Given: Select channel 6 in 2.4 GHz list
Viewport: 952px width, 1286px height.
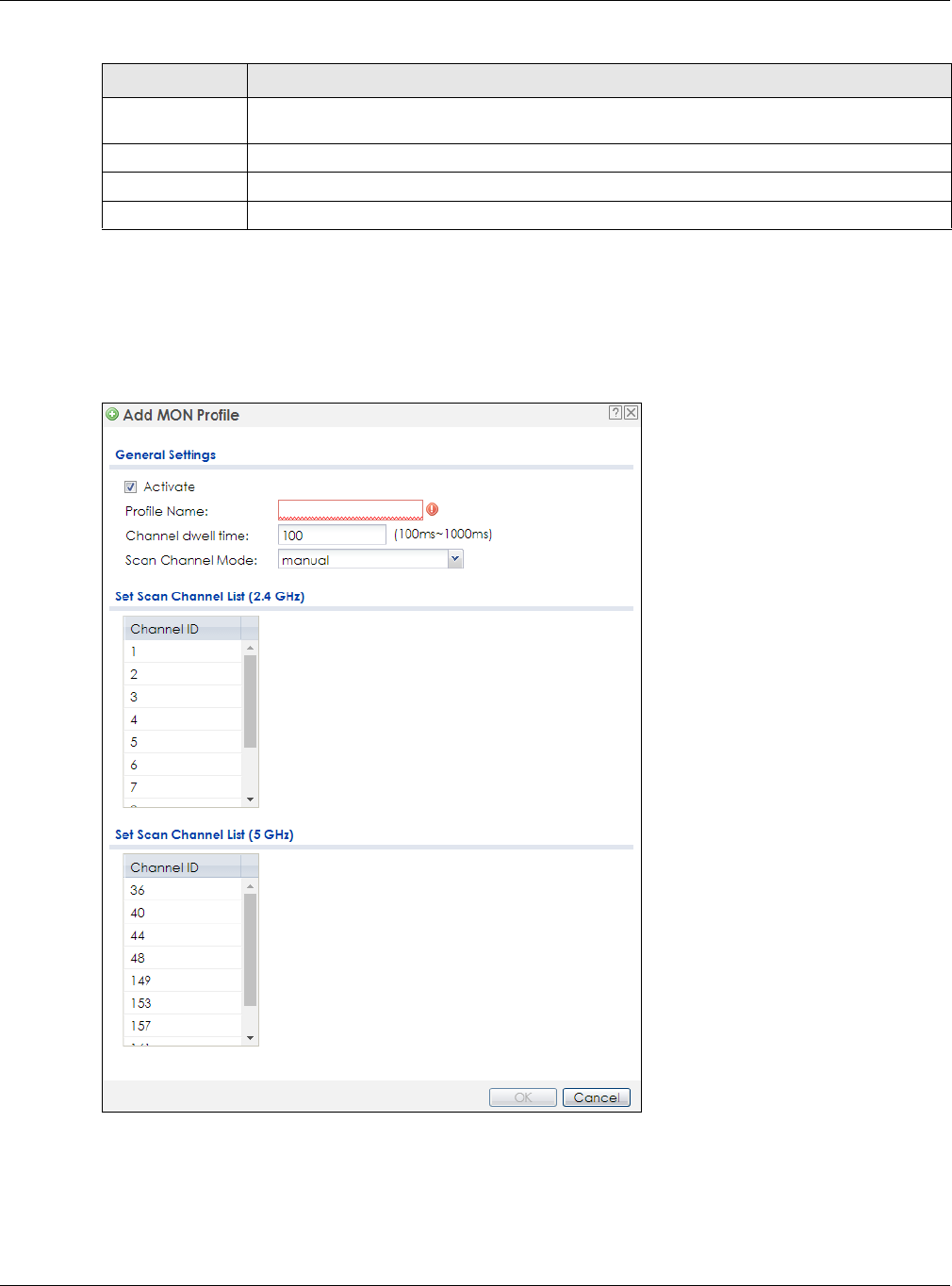Looking at the screenshot, I should (183, 765).
